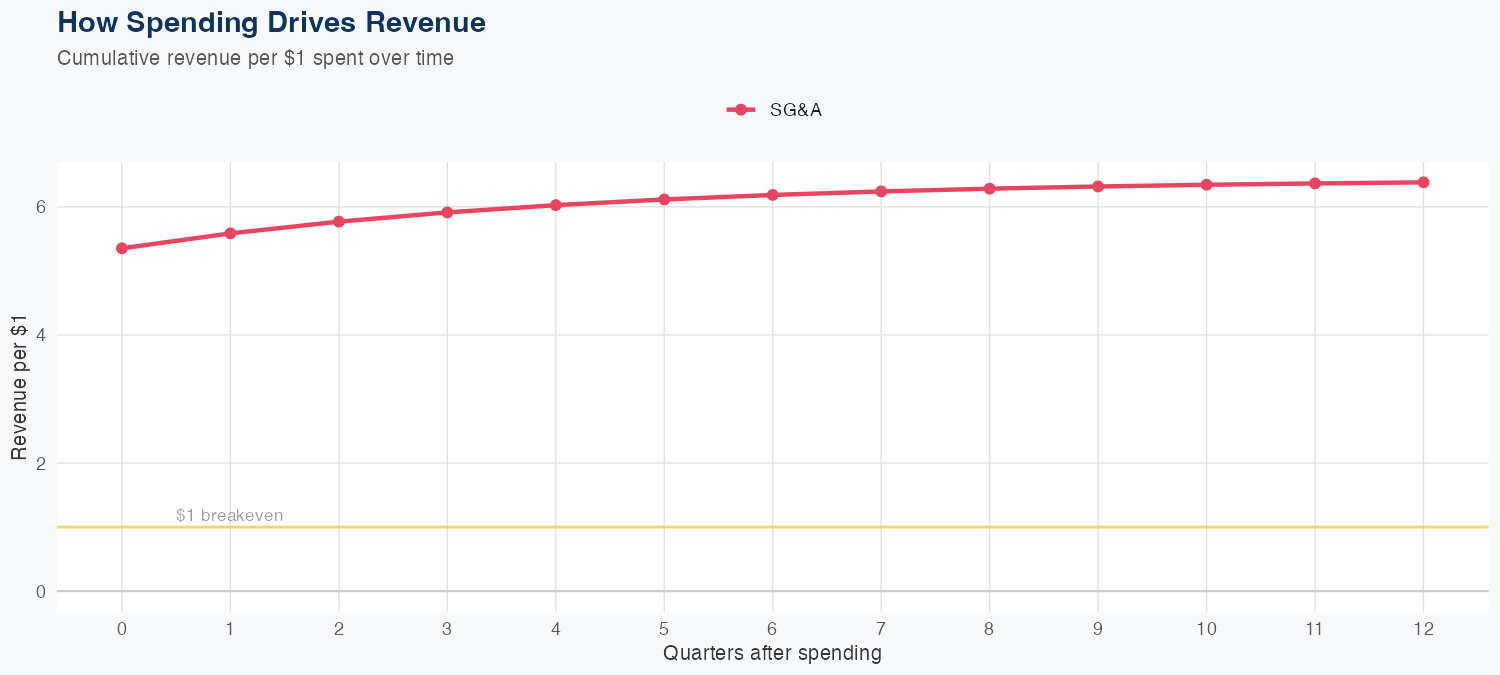Screen dimensions: 1500x675
Task: Click the SG&A data point at quarter 8
Action: coord(990,188)
